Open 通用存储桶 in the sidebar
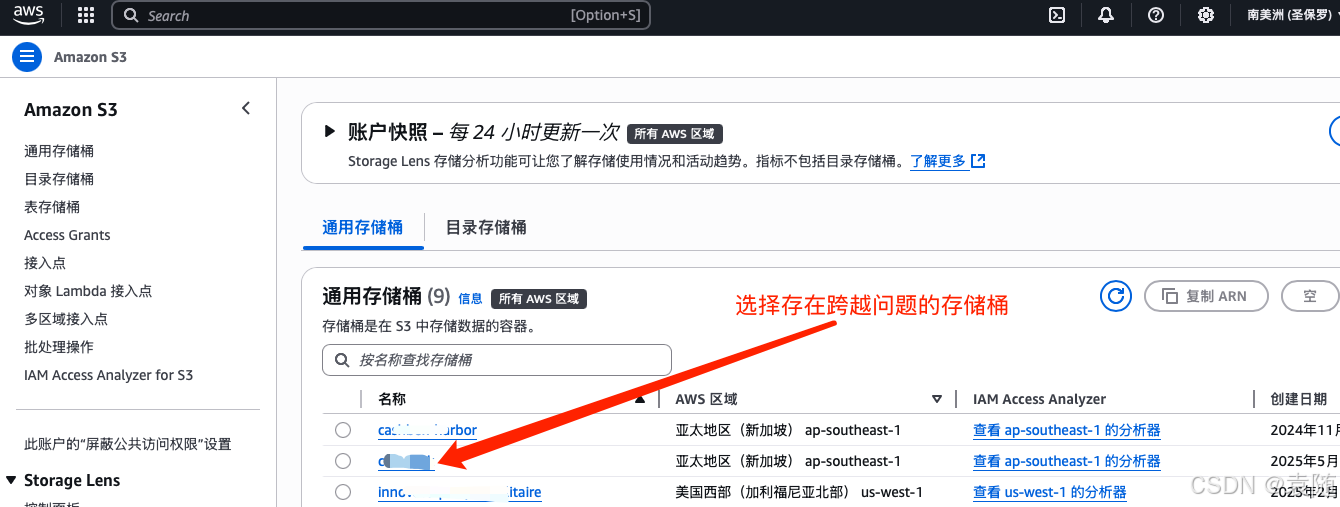Viewport: 1340px width, 507px height. 59,151
